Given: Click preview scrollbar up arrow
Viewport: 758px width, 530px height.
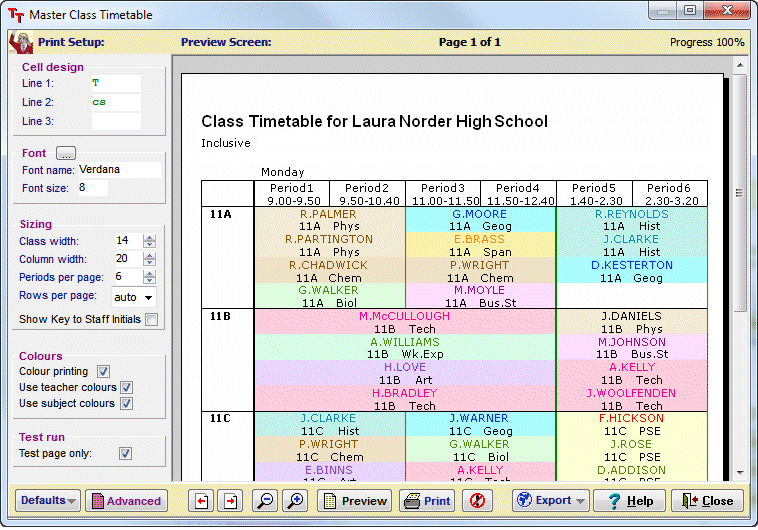Looking at the screenshot, I should coord(740,65).
